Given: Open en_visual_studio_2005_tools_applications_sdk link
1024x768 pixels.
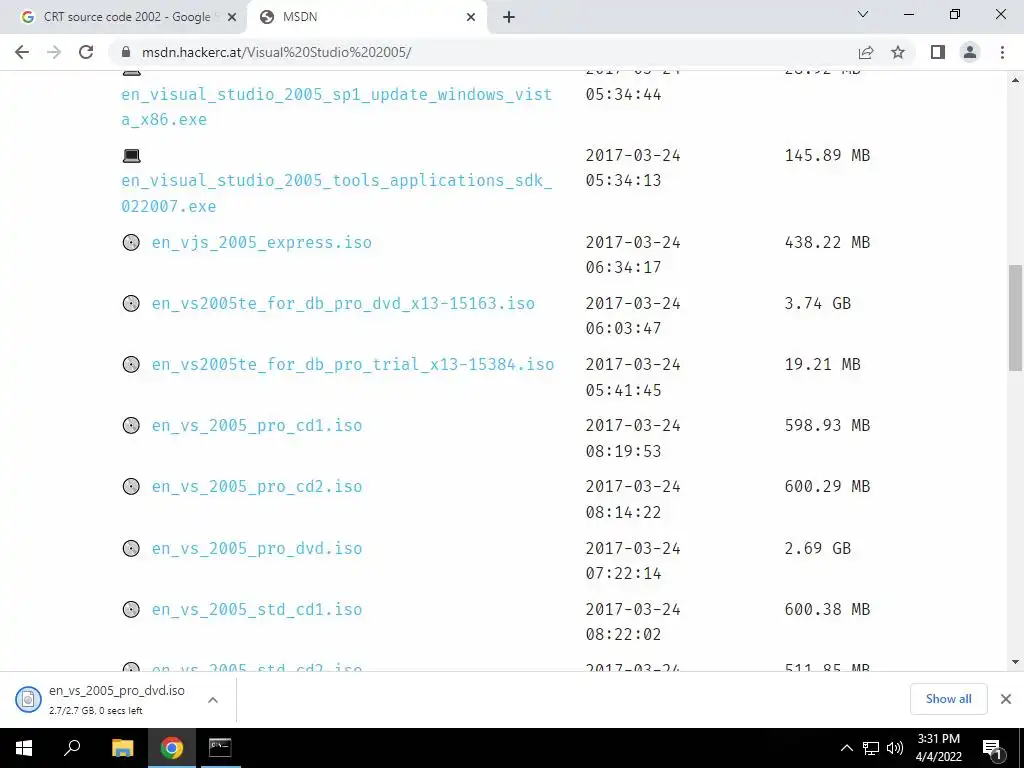Looking at the screenshot, I should click(336, 193).
